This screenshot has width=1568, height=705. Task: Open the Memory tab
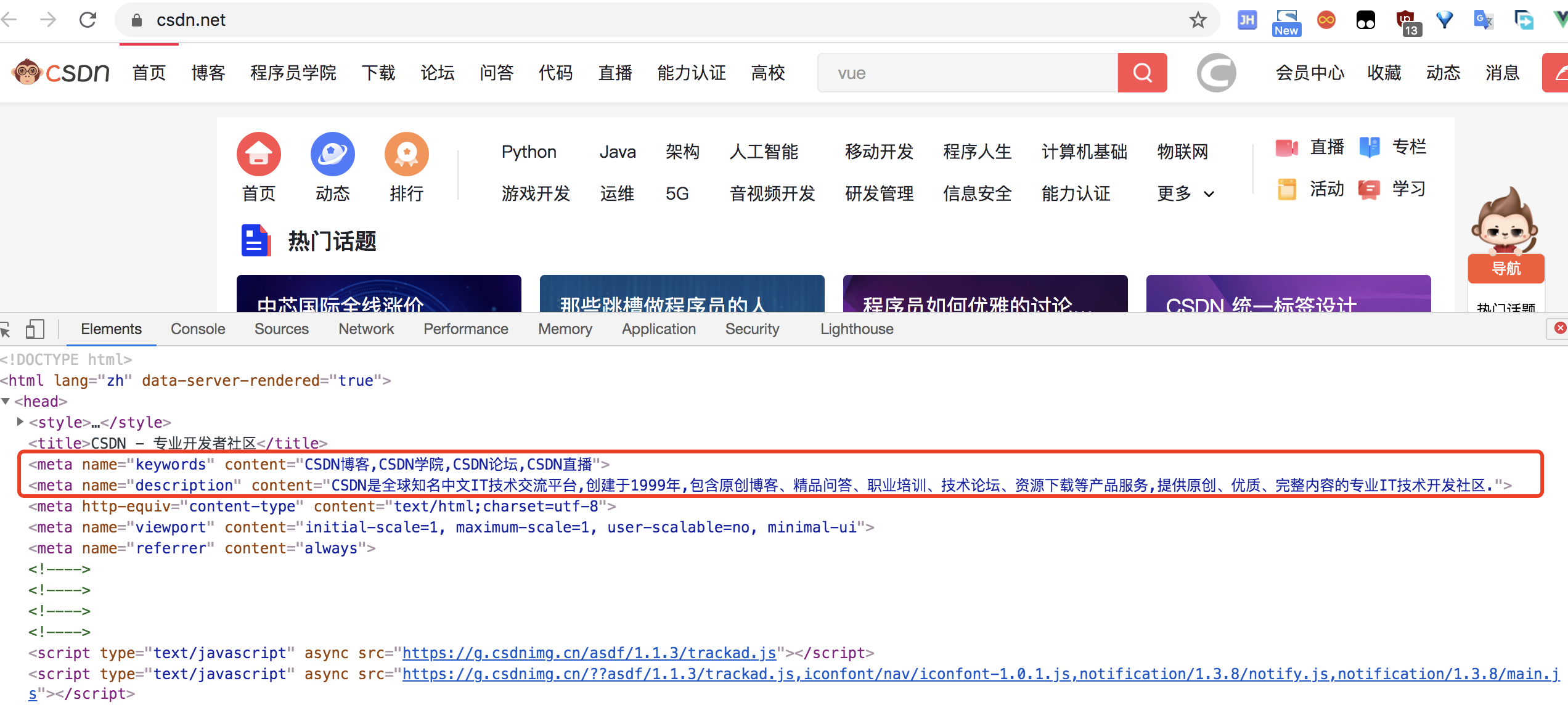point(565,329)
